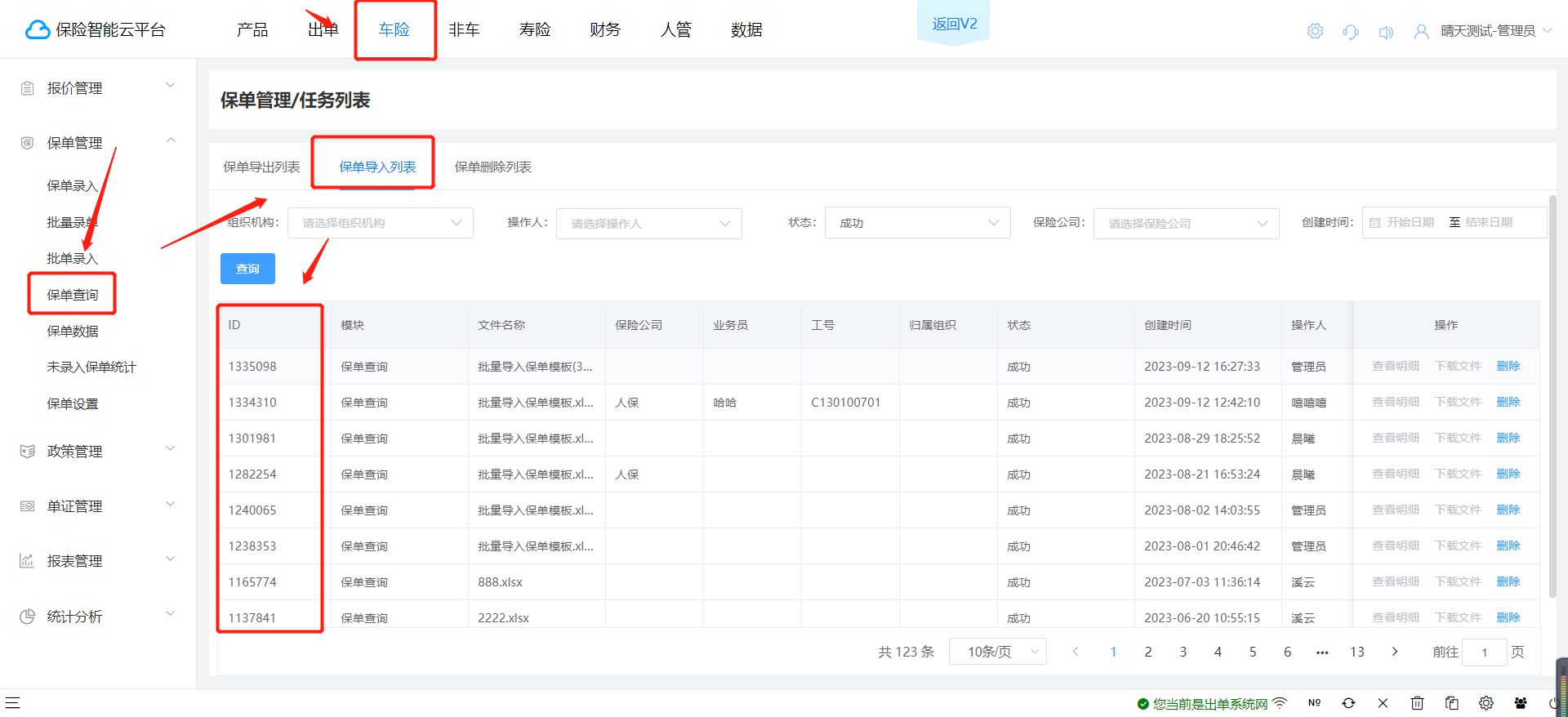Screen dimensions: 1568x717
Task: Select the 车险 top menu
Action: tap(394, 30)
